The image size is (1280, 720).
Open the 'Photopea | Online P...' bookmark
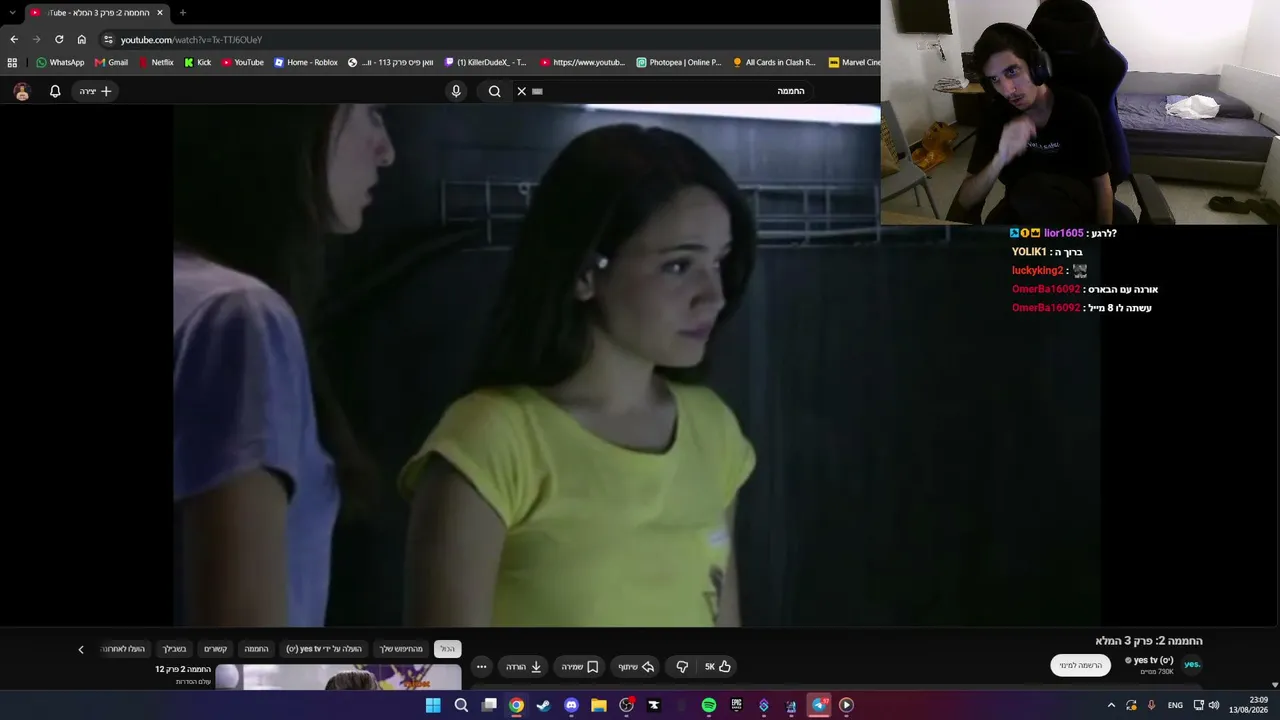[x=678, y=62]
